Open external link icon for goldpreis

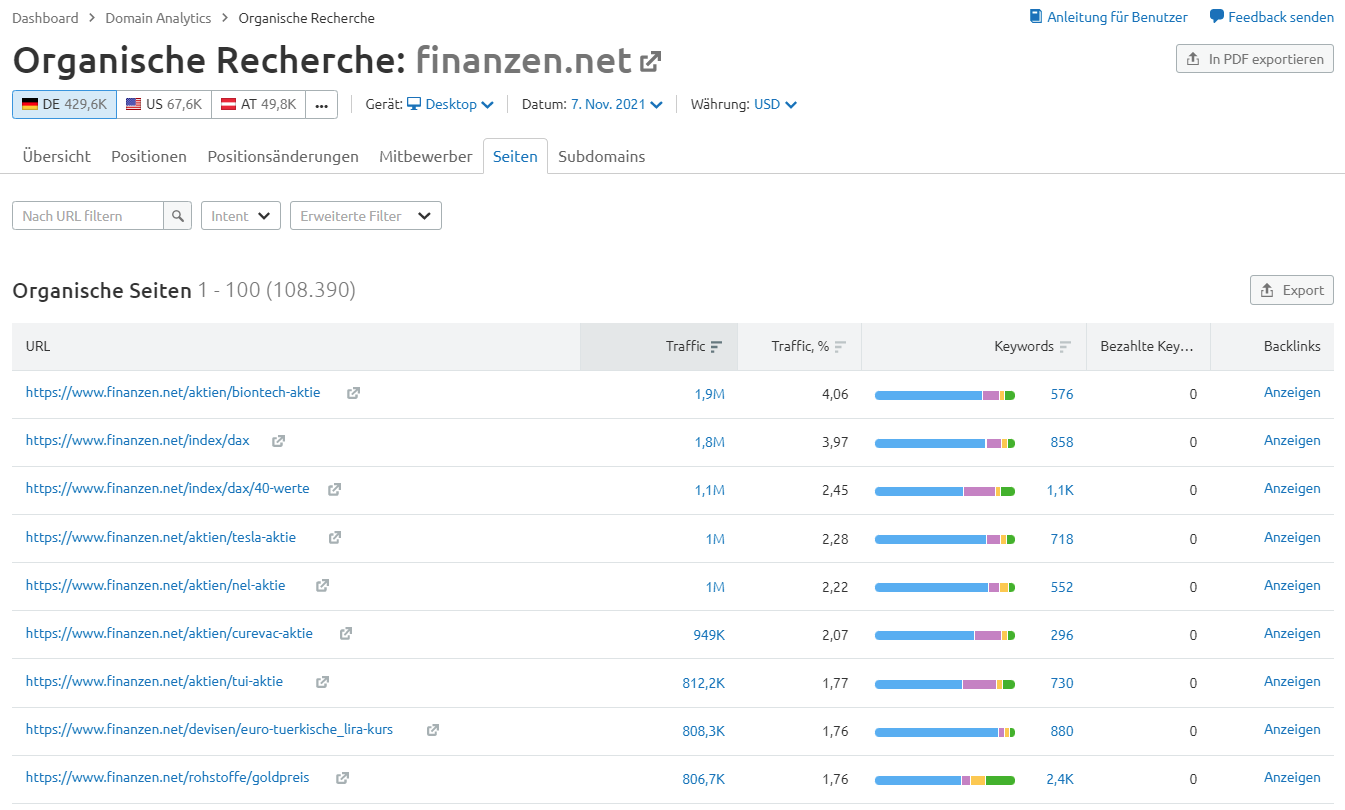(x=342, y=778)
